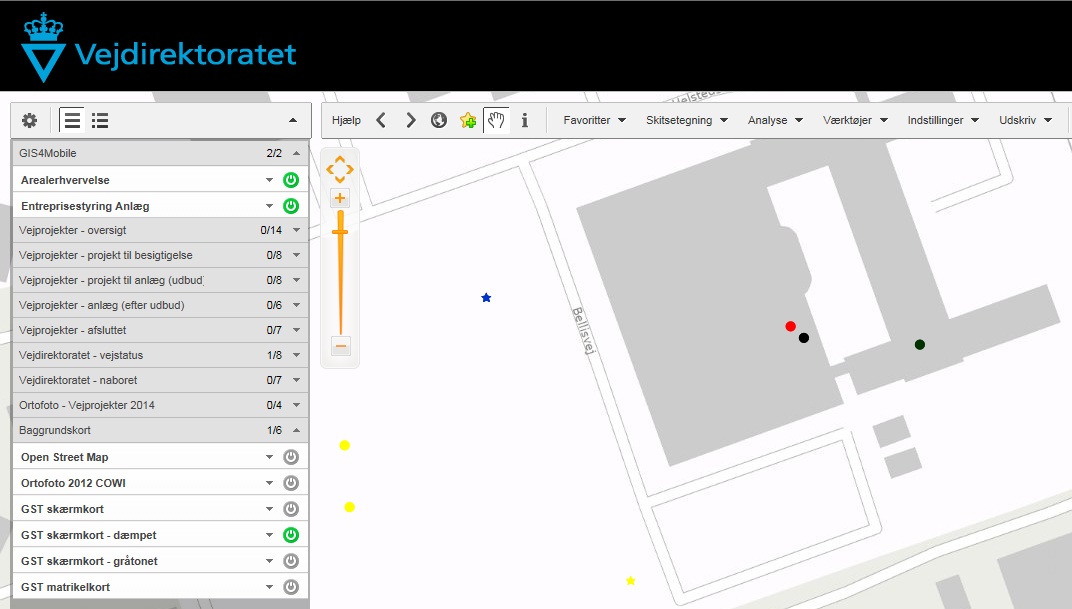Expand Vejprojekter - projekt til besigtigelse group

click(x=296, y=255)
